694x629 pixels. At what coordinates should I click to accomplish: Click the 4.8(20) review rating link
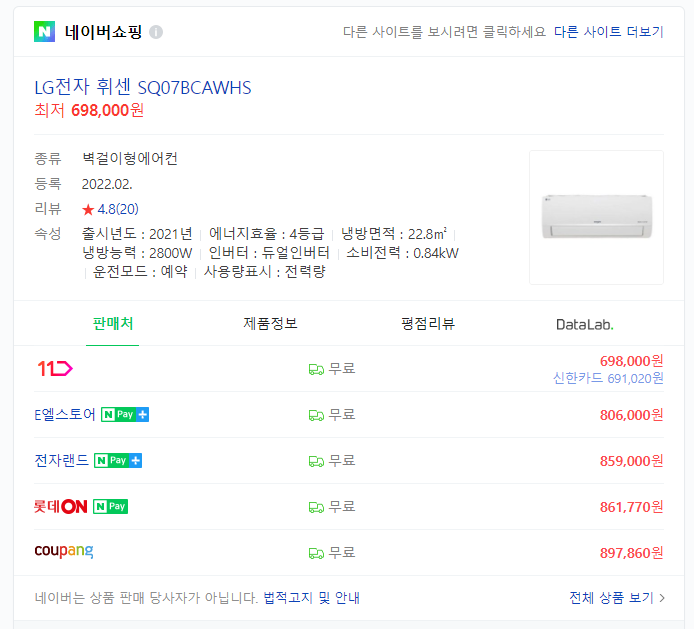[x=118, y=209]
